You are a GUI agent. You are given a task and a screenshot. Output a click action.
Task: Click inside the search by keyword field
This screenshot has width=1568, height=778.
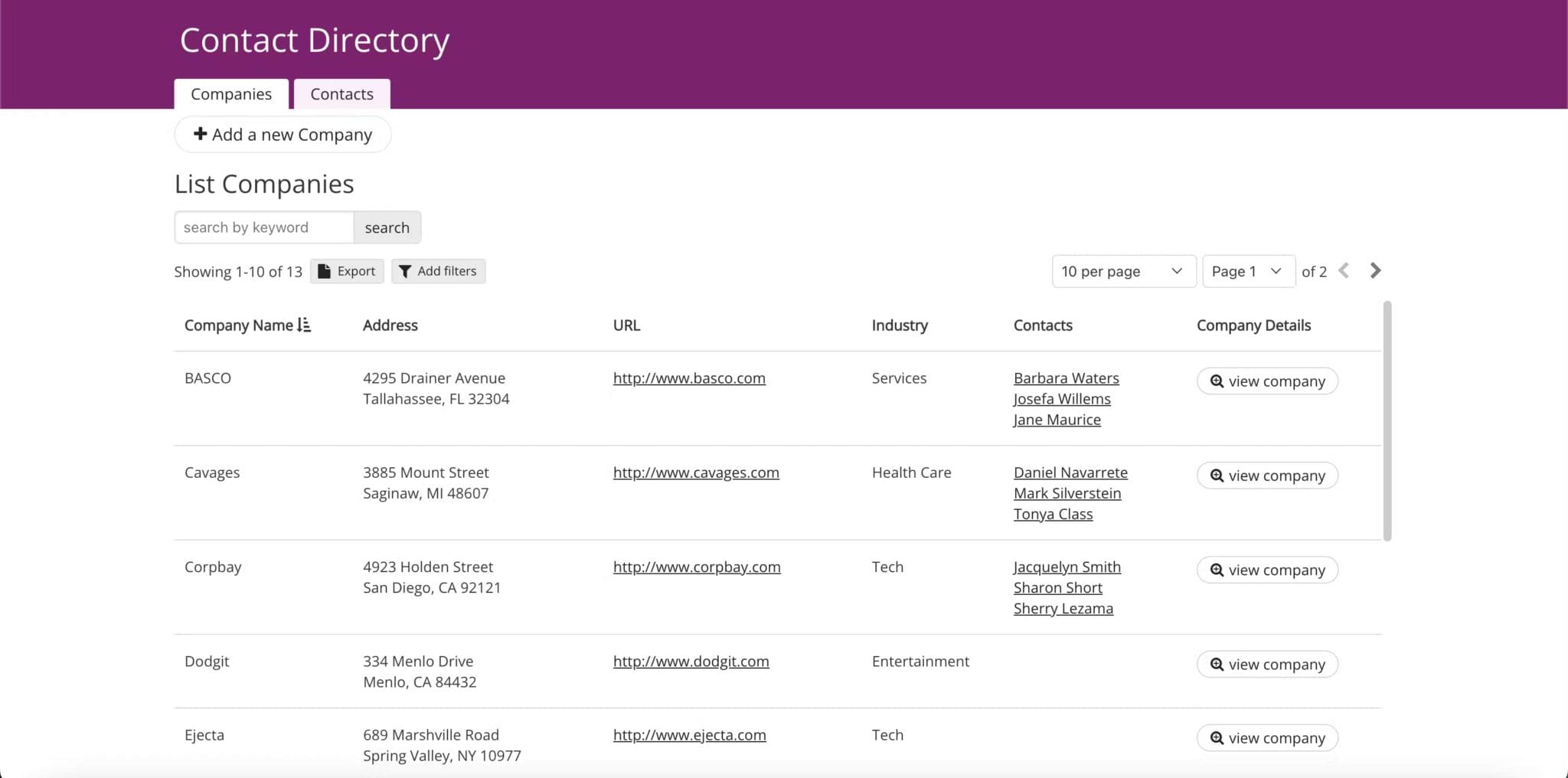coord(263,227)
